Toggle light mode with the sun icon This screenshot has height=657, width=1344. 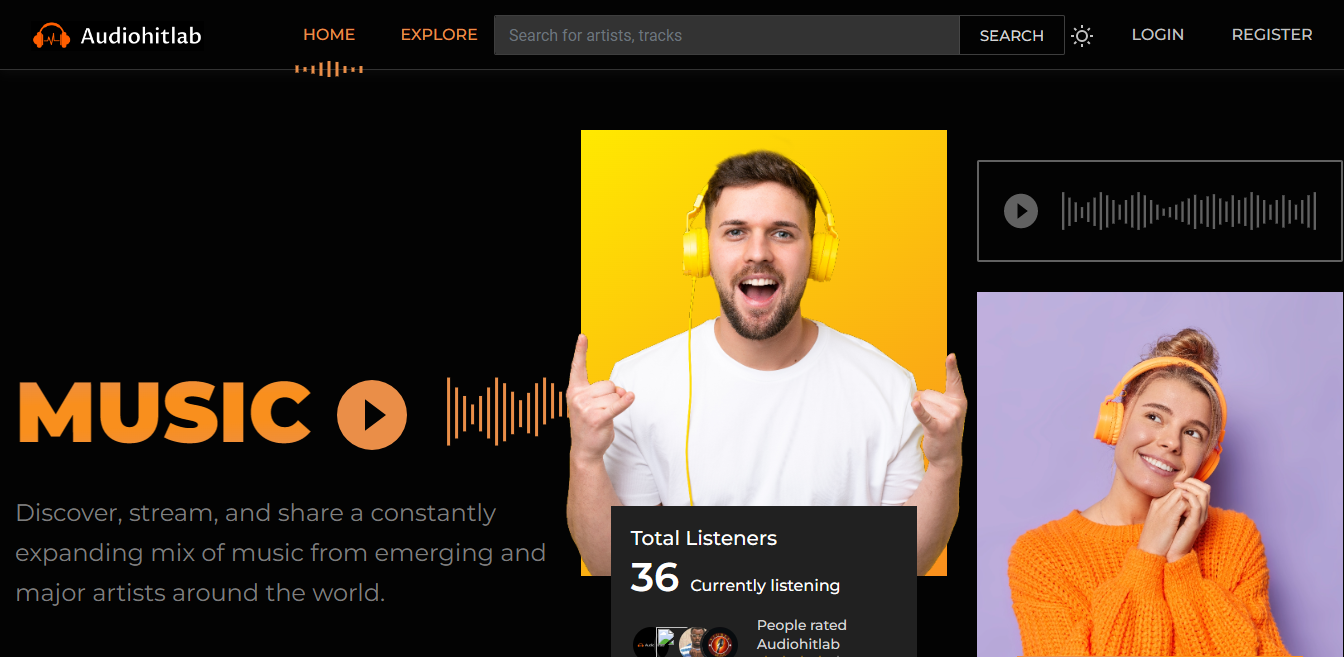coord(1081,36)
